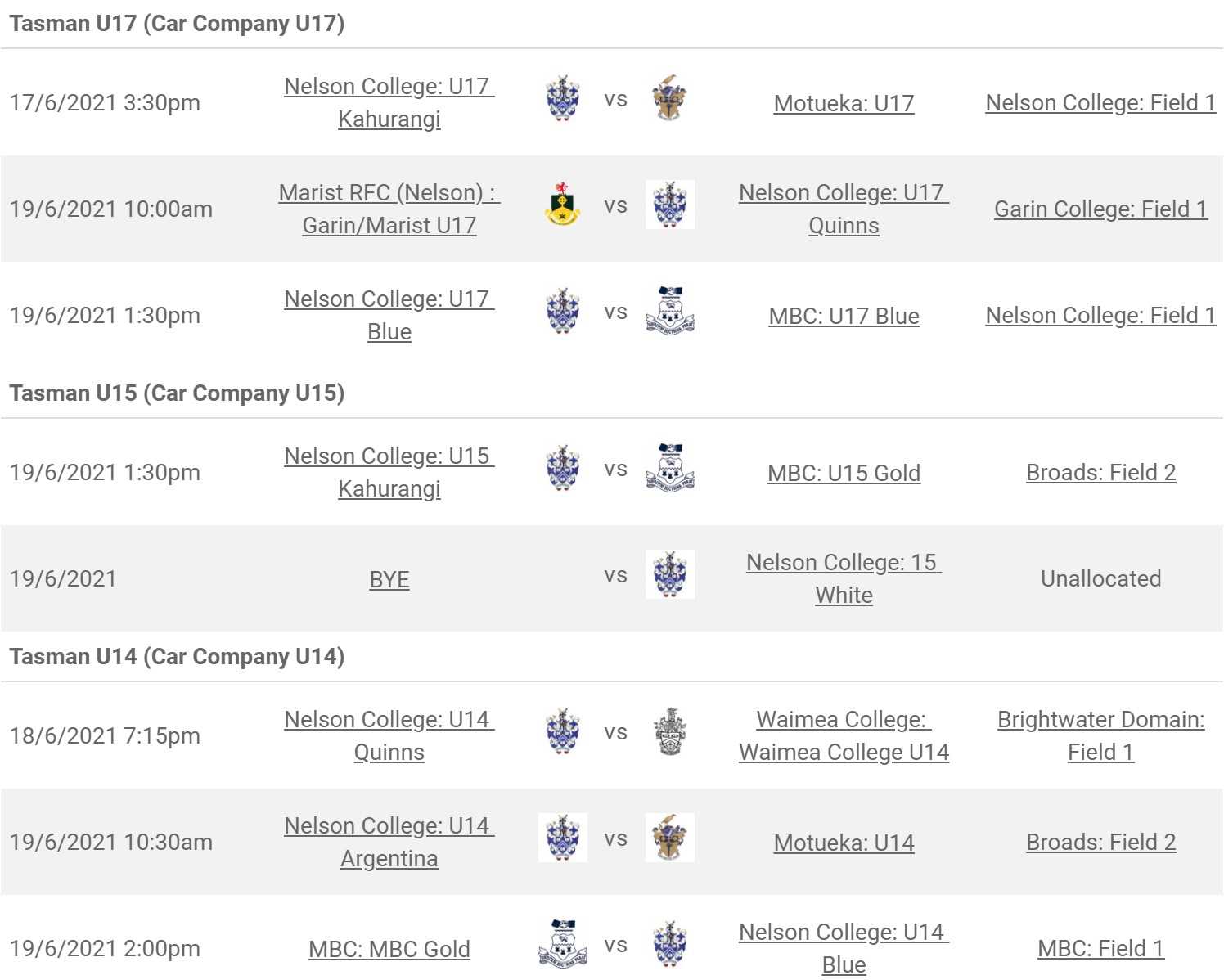Screen dimensions: 1224x980
Task: Click MBC crest beside MBC Gold
Action: point(562,945)
